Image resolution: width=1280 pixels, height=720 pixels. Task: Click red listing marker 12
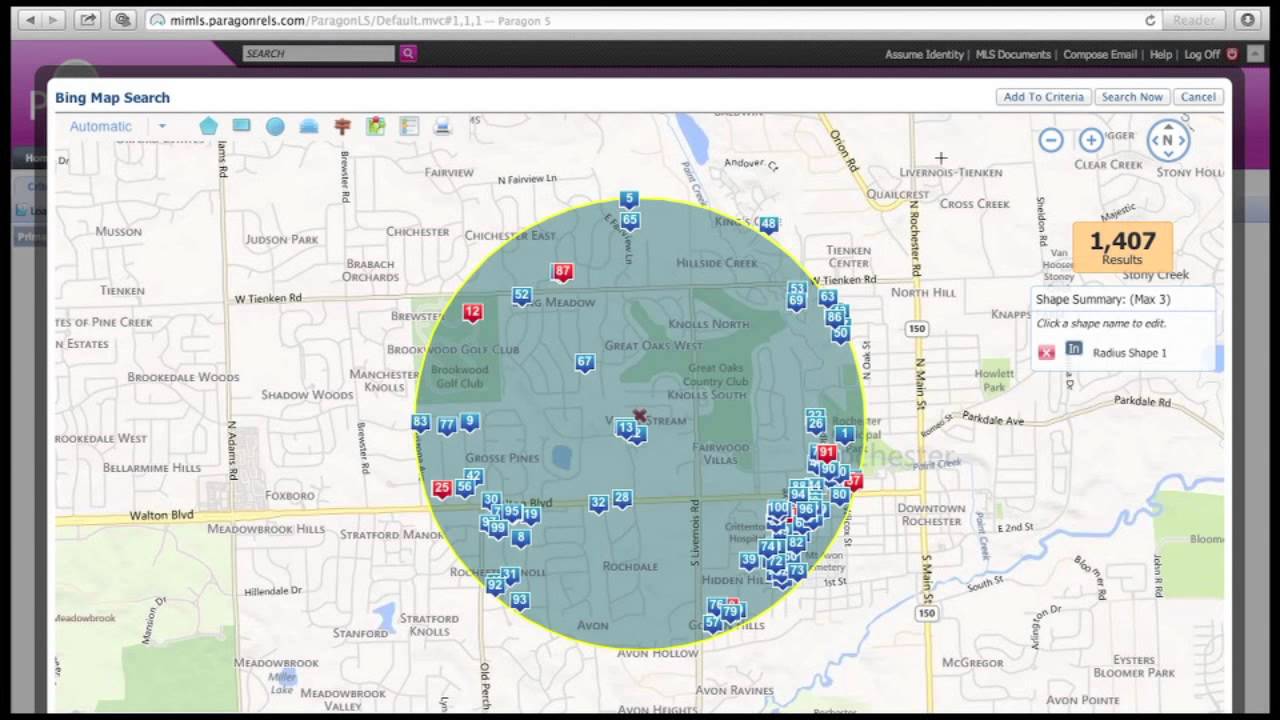click(473, 313)
